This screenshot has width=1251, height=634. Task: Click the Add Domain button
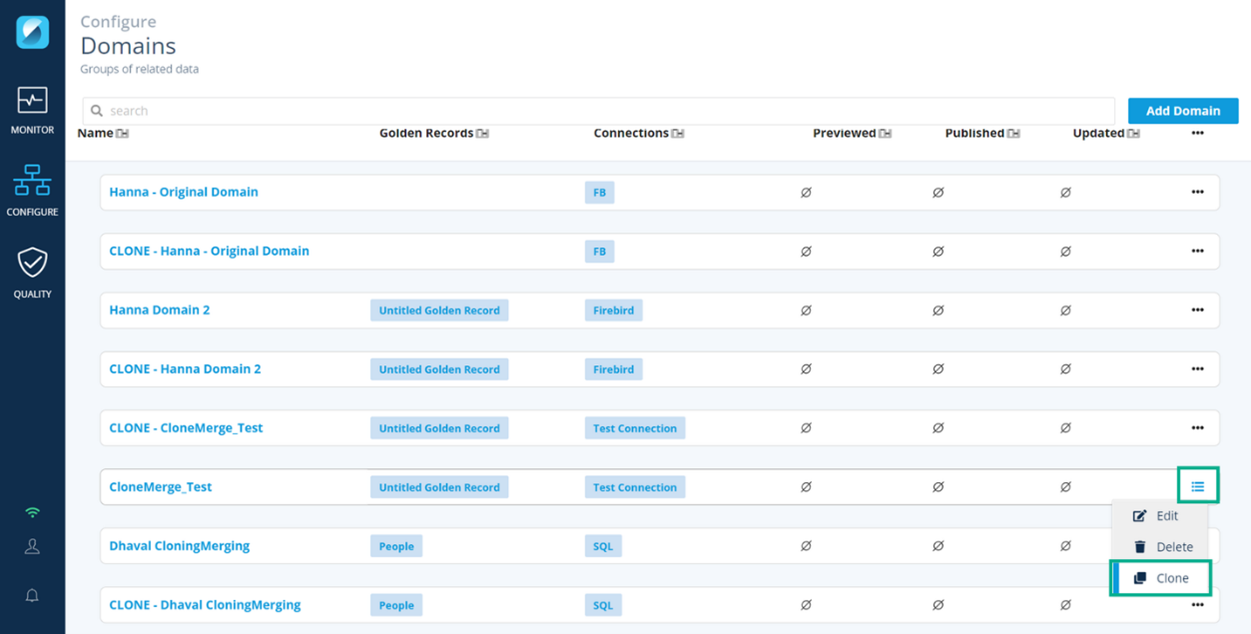click(x=1182, y=111)
